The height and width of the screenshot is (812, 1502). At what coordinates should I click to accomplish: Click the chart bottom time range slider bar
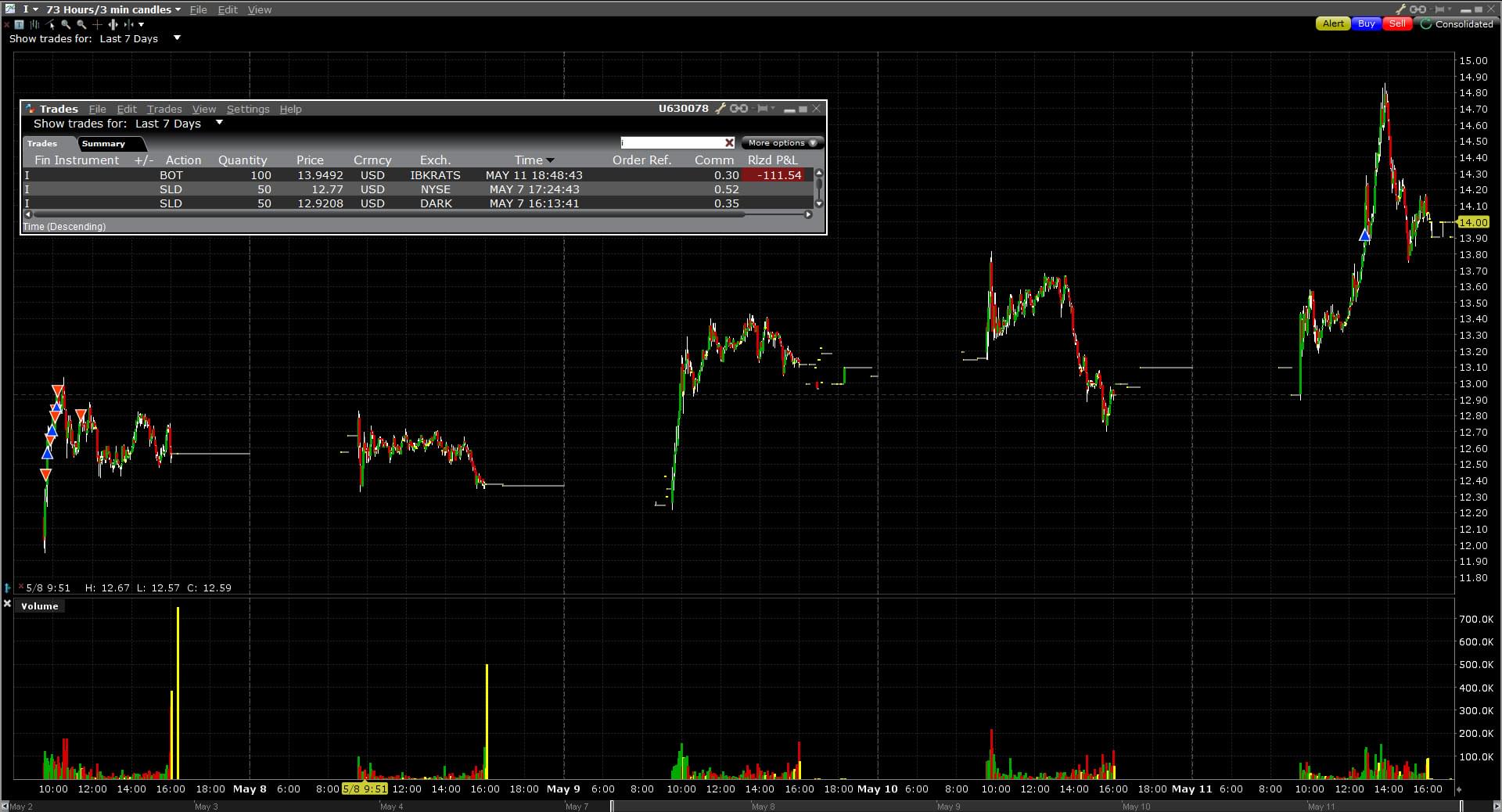pyautogui.click(x=1037, y=807)
